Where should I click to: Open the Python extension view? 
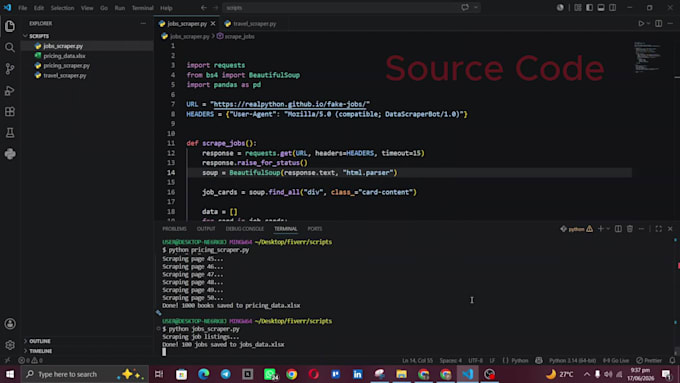pos(10,154)
